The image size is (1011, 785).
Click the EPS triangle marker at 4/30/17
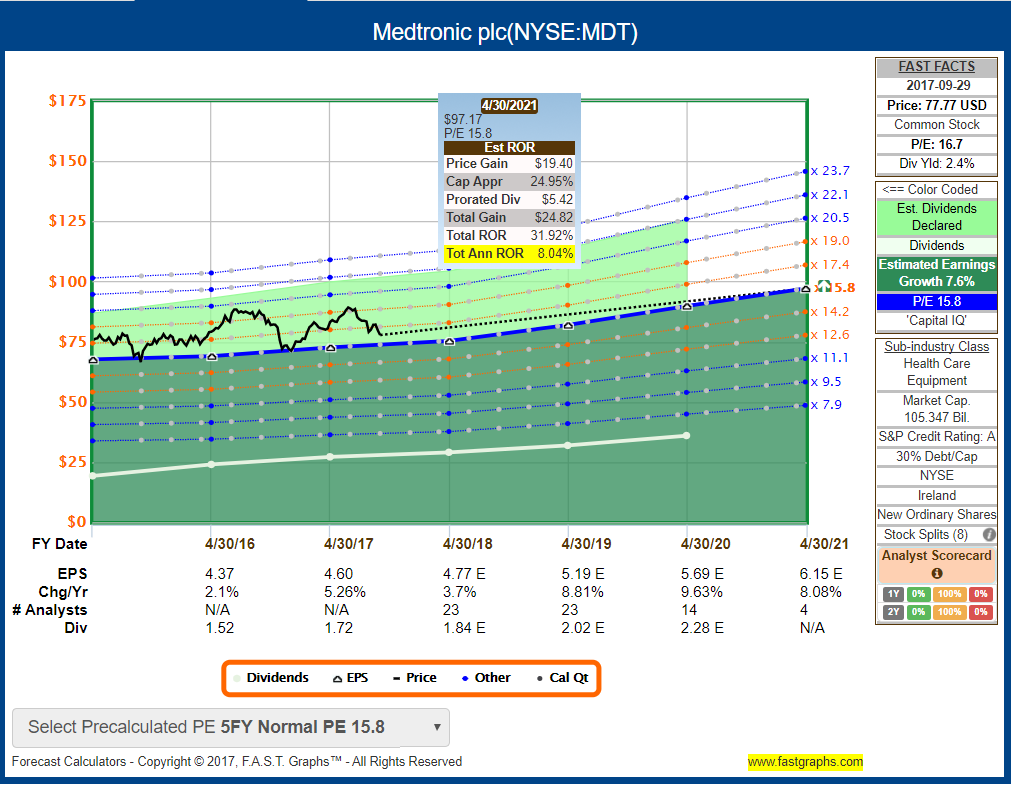pyautogui.click(x=331, y=348)
